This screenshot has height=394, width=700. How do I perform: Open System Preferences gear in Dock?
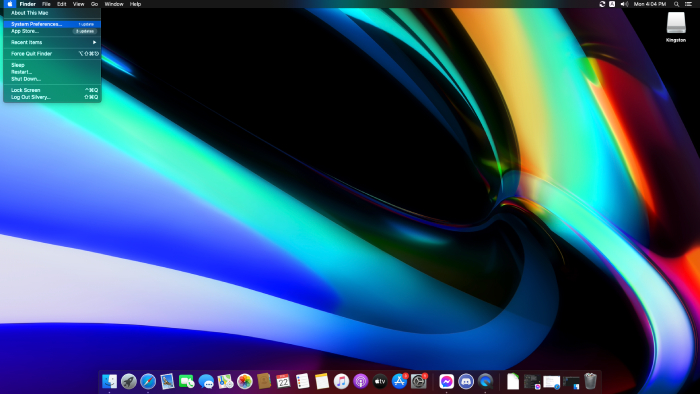tap(419, 382)
